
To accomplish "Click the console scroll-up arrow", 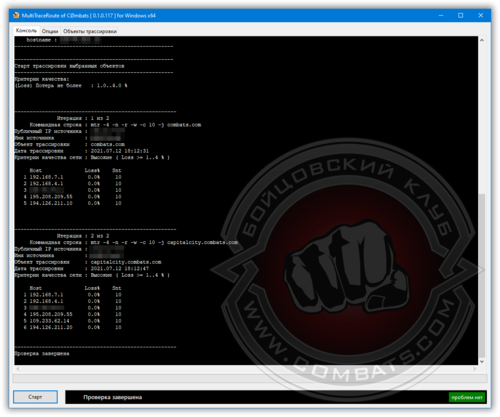I will point(482,40).
